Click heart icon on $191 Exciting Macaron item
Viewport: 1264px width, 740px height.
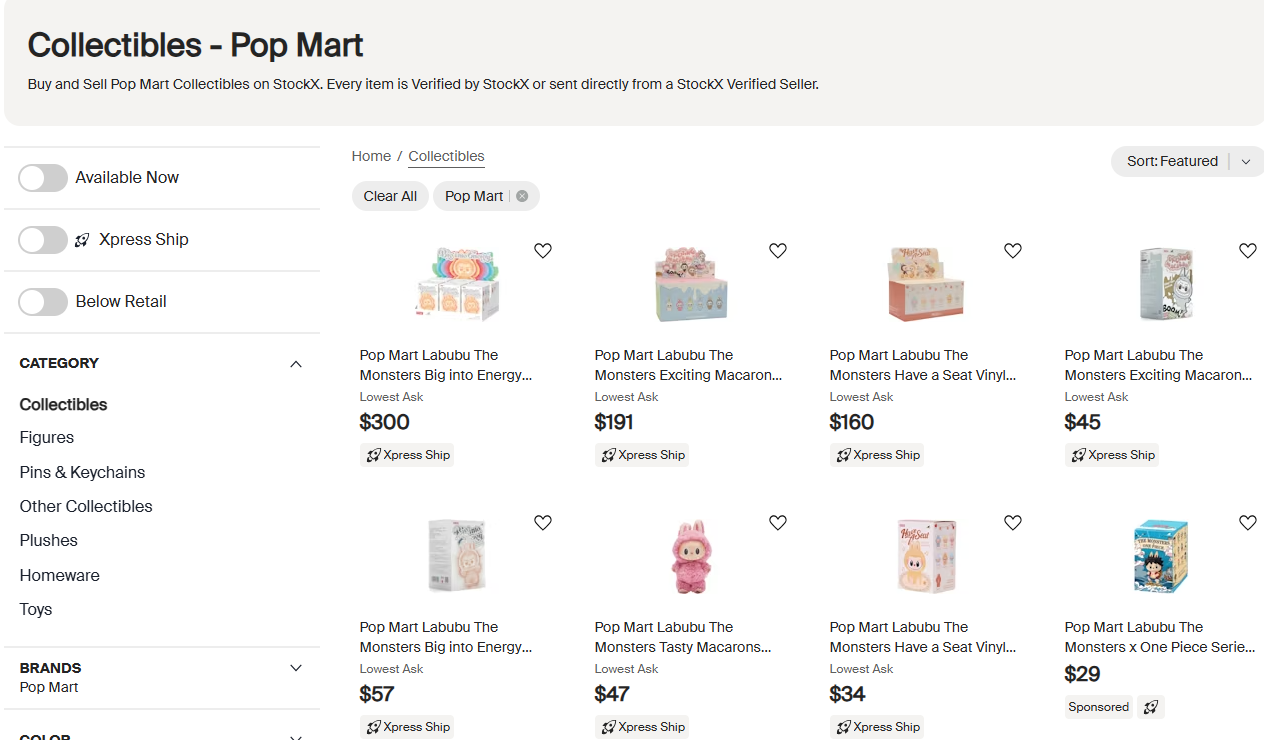point(778,251)
